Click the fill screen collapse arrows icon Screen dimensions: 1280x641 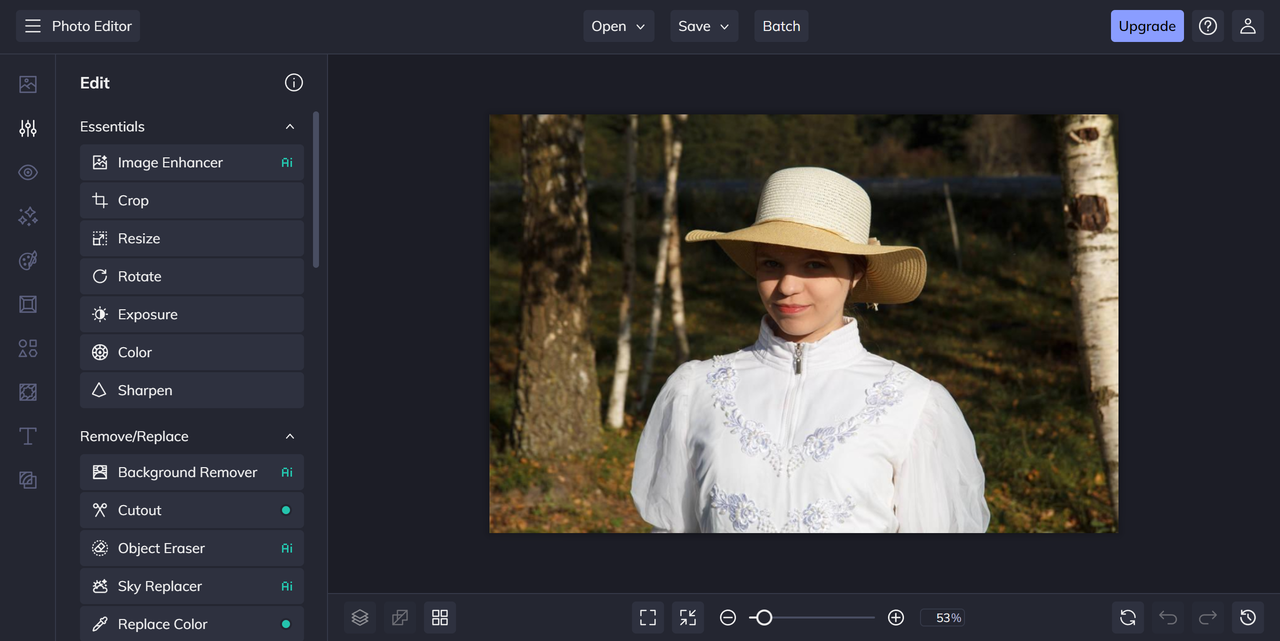688,618
